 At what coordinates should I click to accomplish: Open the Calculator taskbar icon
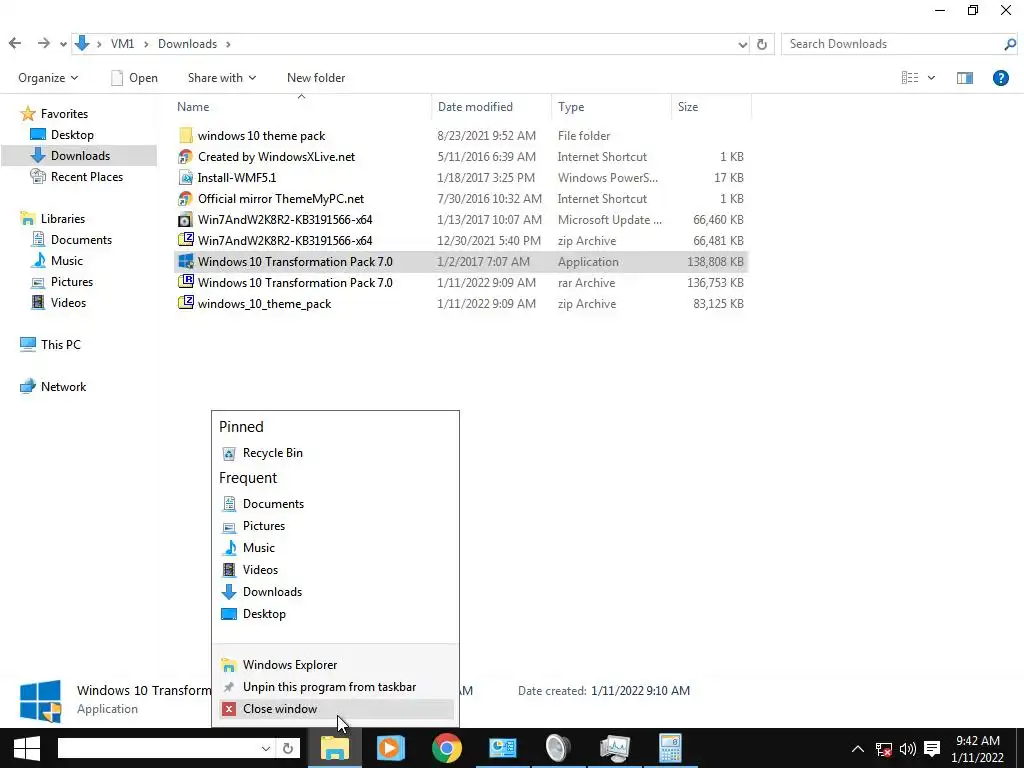click(x=671, y=748)
